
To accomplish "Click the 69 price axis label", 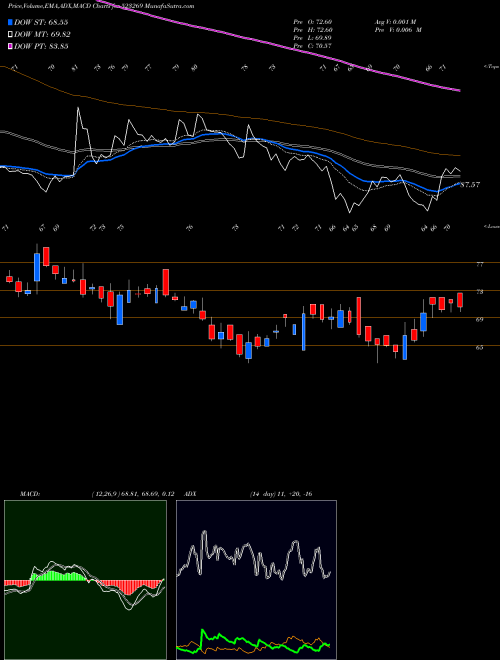I will [480, 319].
